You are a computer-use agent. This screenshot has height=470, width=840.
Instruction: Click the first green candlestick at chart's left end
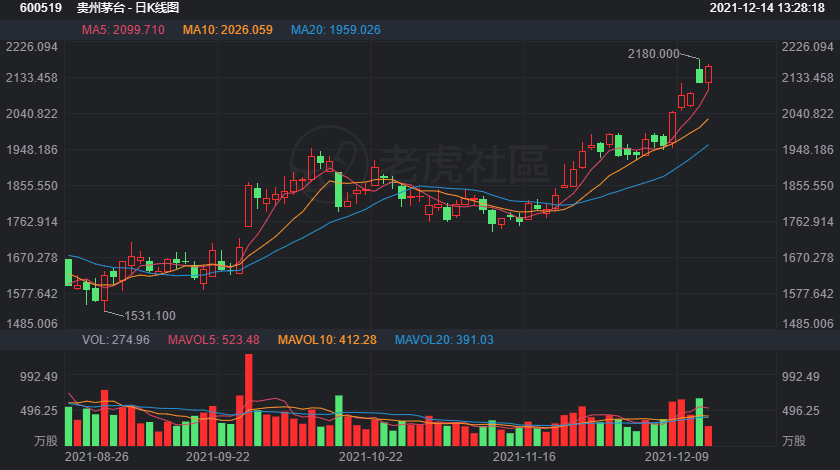[69, 272]
